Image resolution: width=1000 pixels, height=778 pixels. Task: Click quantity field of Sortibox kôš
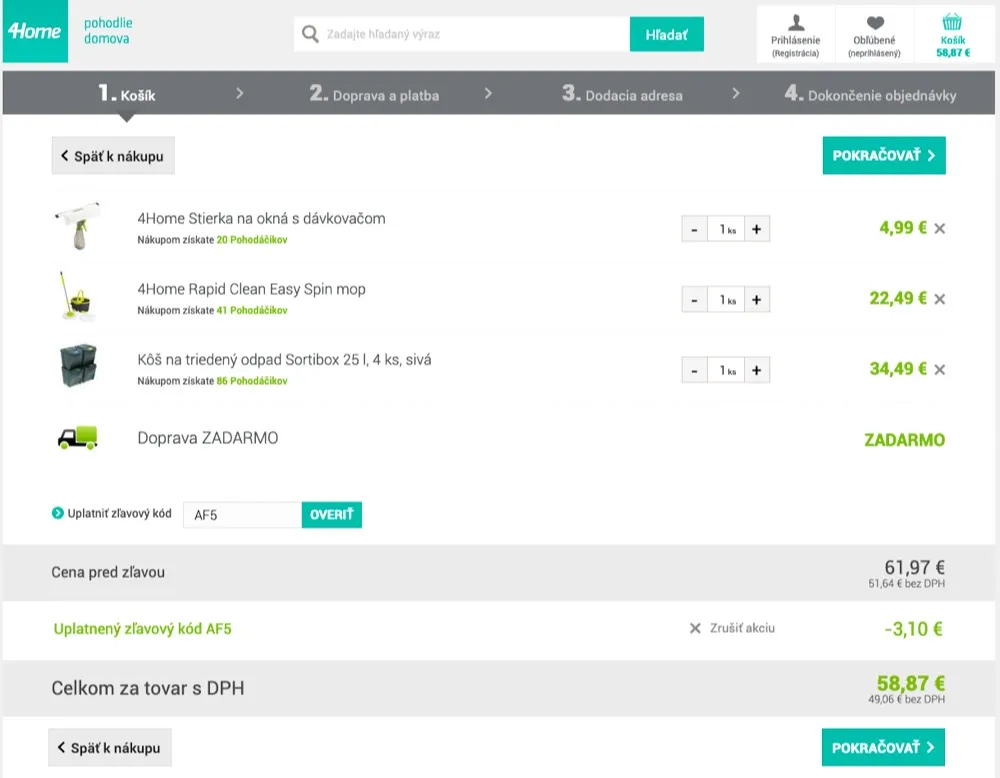[x=726, y=371]
